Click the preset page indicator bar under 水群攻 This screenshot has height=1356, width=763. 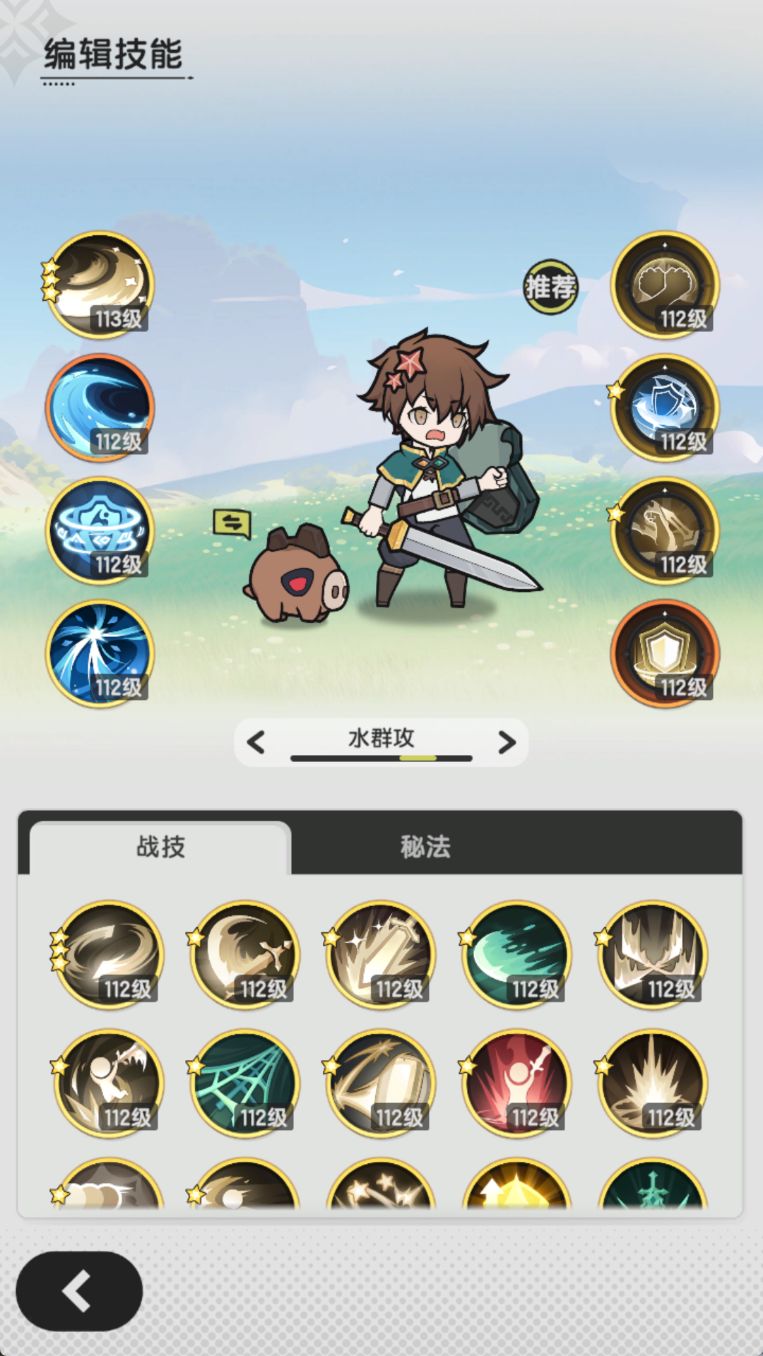pos(381,758)
